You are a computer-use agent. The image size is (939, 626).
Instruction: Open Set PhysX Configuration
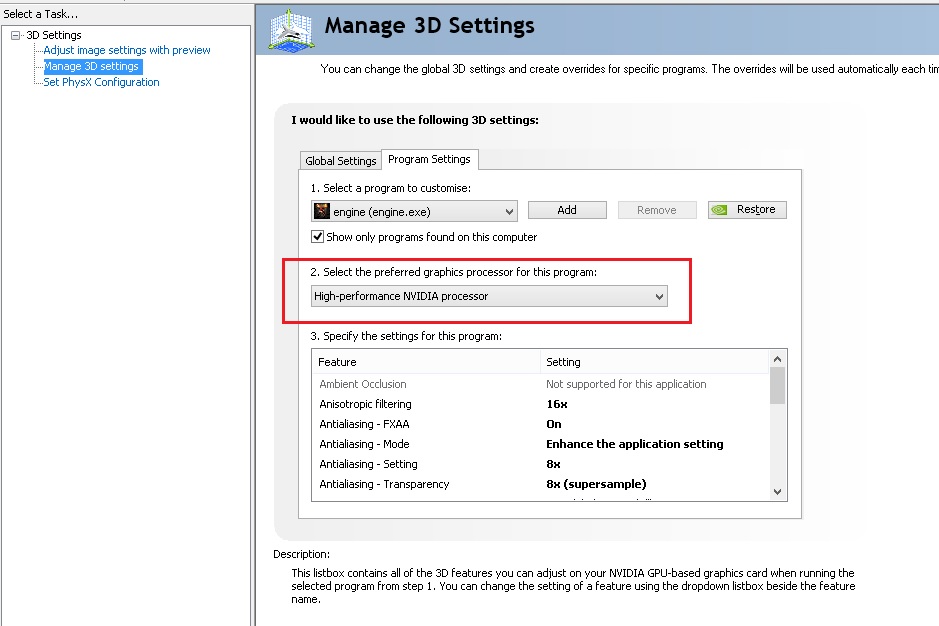click(101, 82)
